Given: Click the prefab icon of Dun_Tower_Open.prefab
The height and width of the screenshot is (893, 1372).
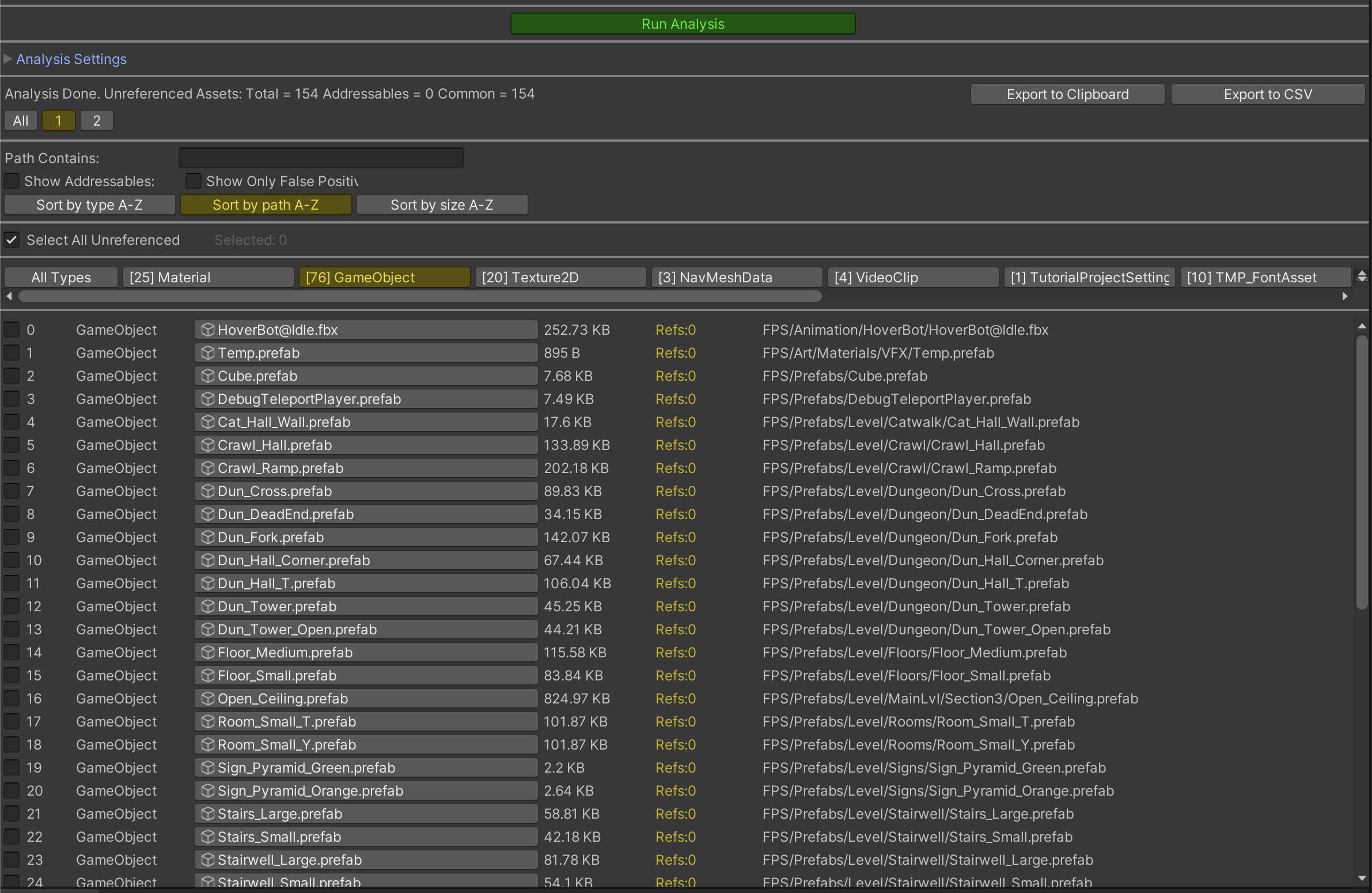Looking at the screenshot, I should [207, 630].
